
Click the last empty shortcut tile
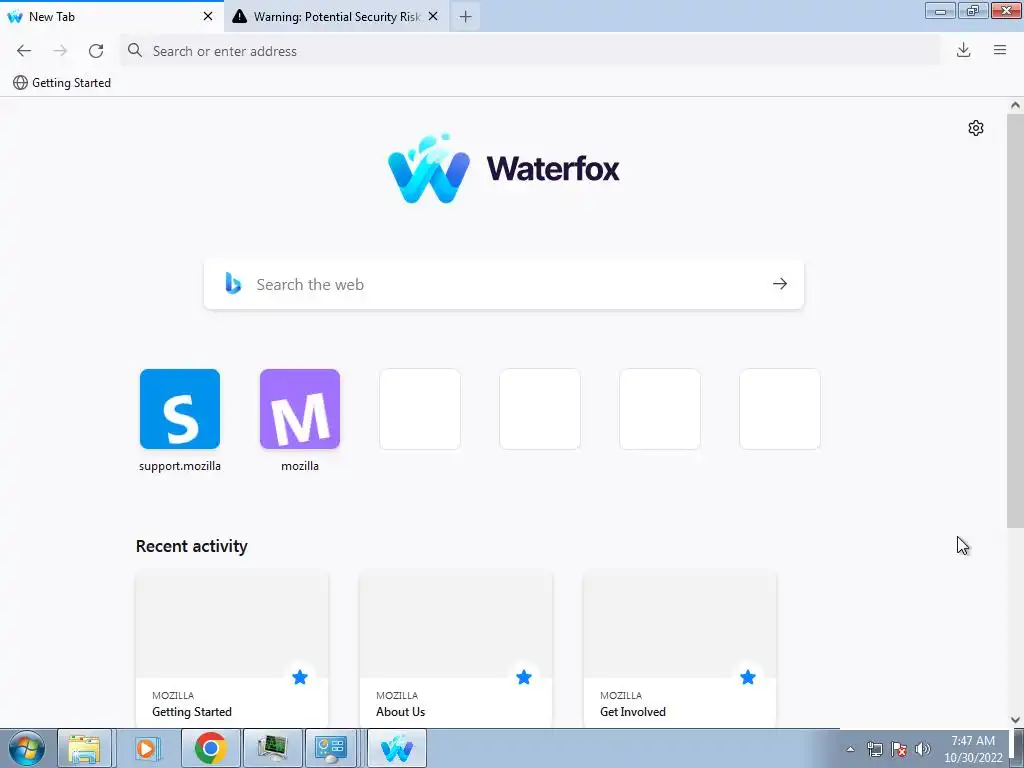tap(780, 409)
